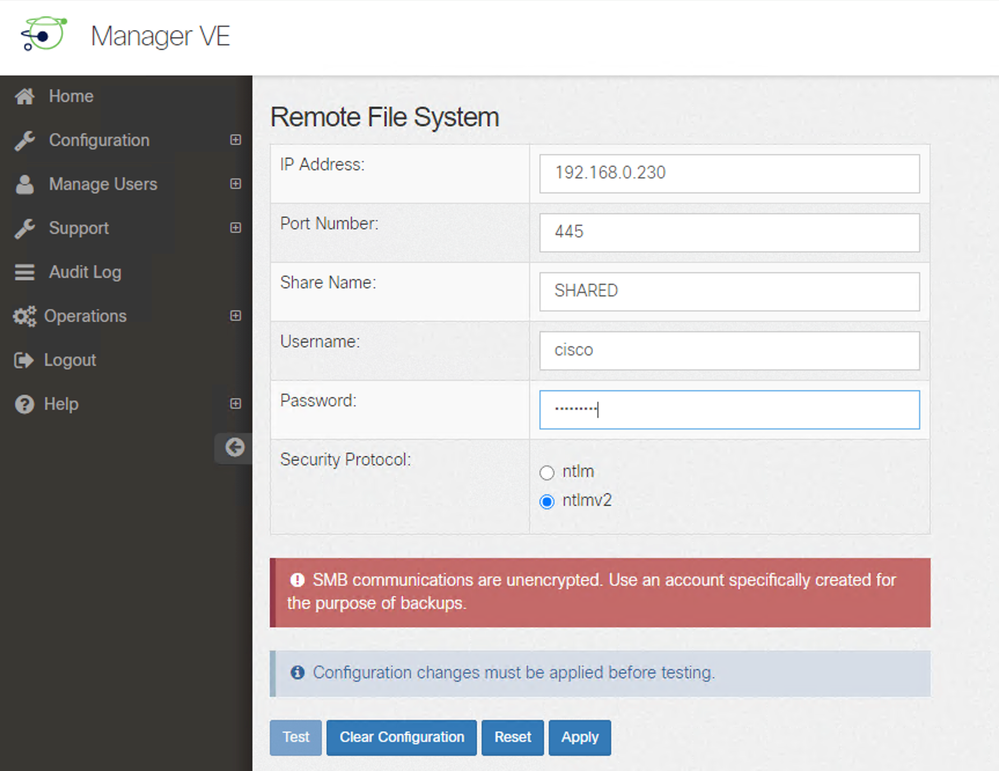The width and height of the screenshot is (999, 771).
Task: Click the Operations gears icon
Action: coord(25,316)
